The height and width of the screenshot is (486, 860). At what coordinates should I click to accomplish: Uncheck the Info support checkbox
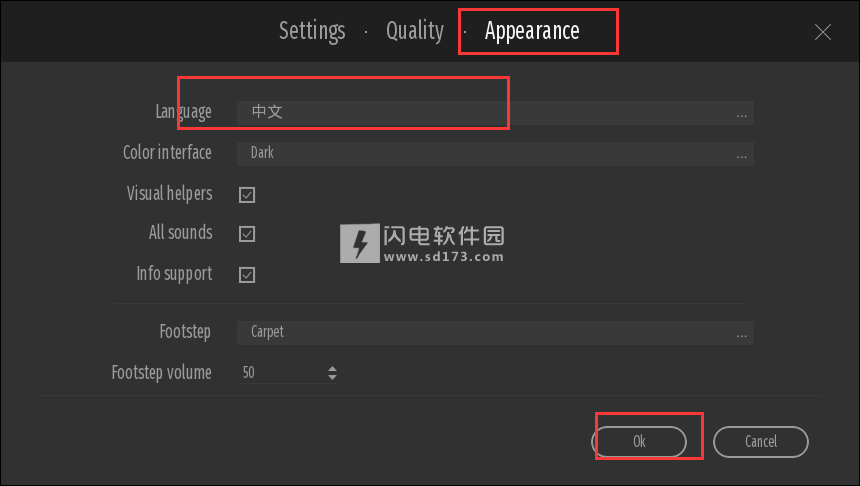coord(247,275)
